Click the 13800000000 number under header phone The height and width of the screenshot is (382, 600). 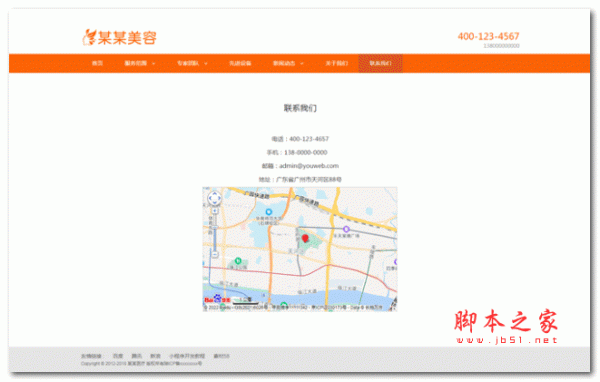(x=501, y=46)
